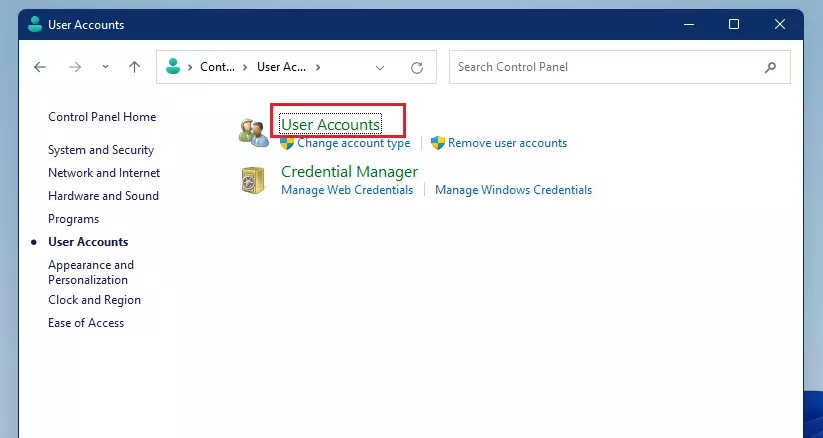Screen dimensions: 823x438
Task: Open Ease of Access category
Action: [x=86, y=323]
